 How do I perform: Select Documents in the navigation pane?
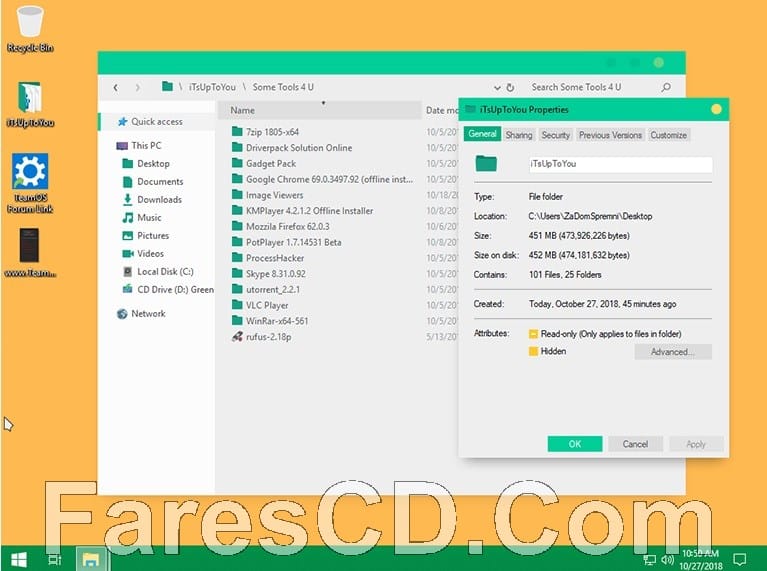[160, 182]
